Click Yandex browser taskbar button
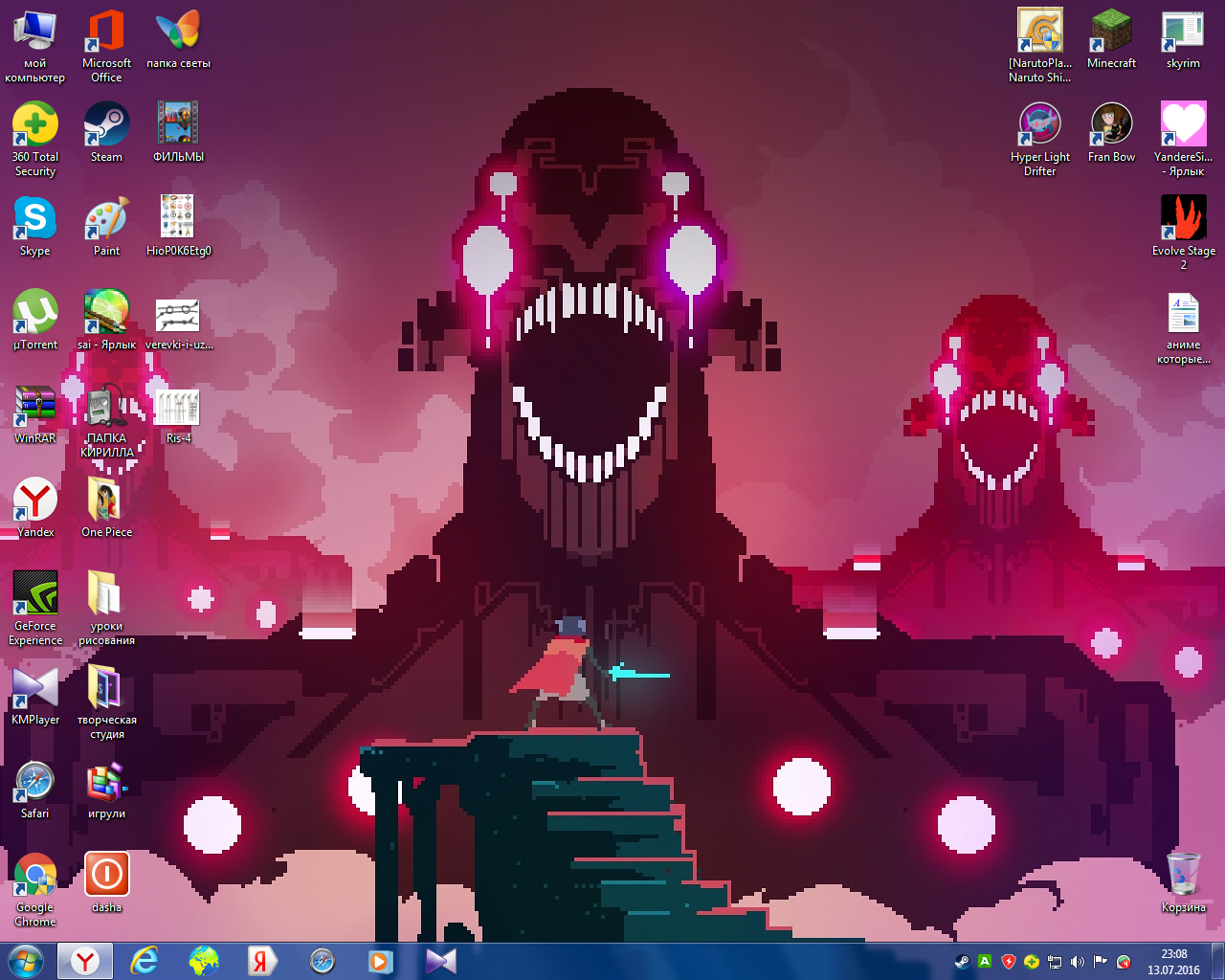Viewport: 1225px width, 980px height. click(x=85, y=961)
